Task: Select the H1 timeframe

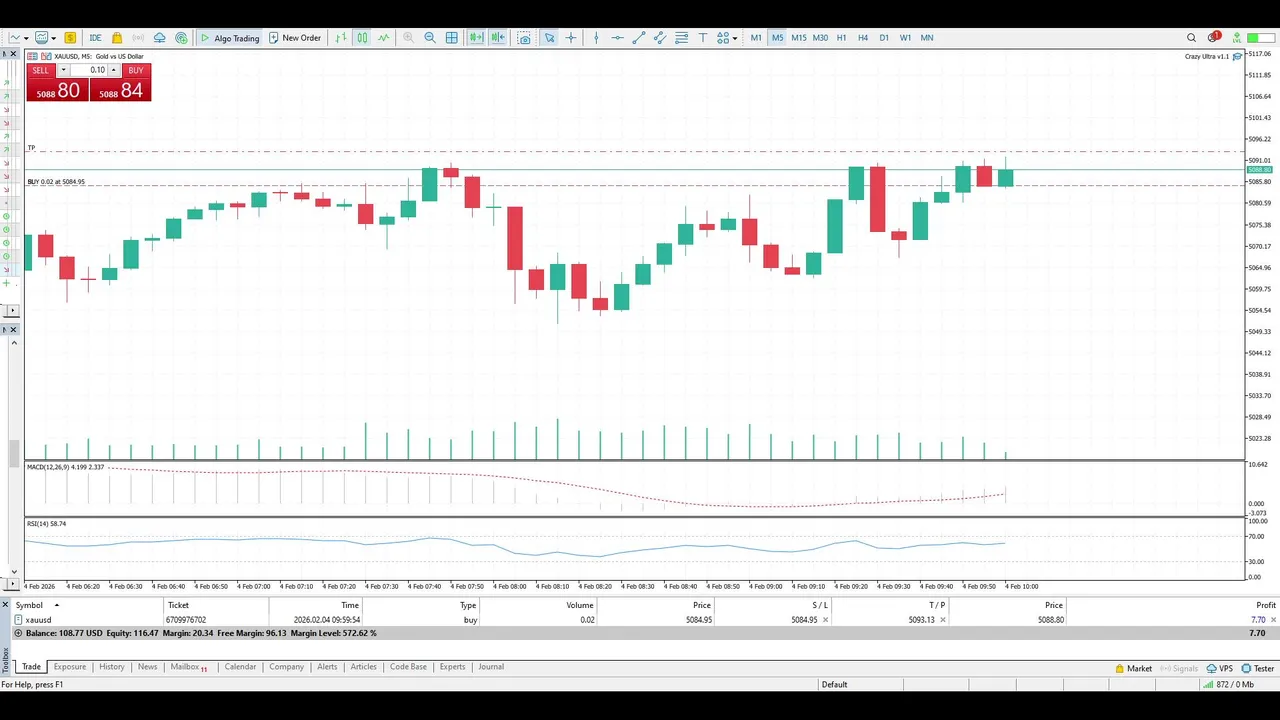Action: click(x=841, y=38)
